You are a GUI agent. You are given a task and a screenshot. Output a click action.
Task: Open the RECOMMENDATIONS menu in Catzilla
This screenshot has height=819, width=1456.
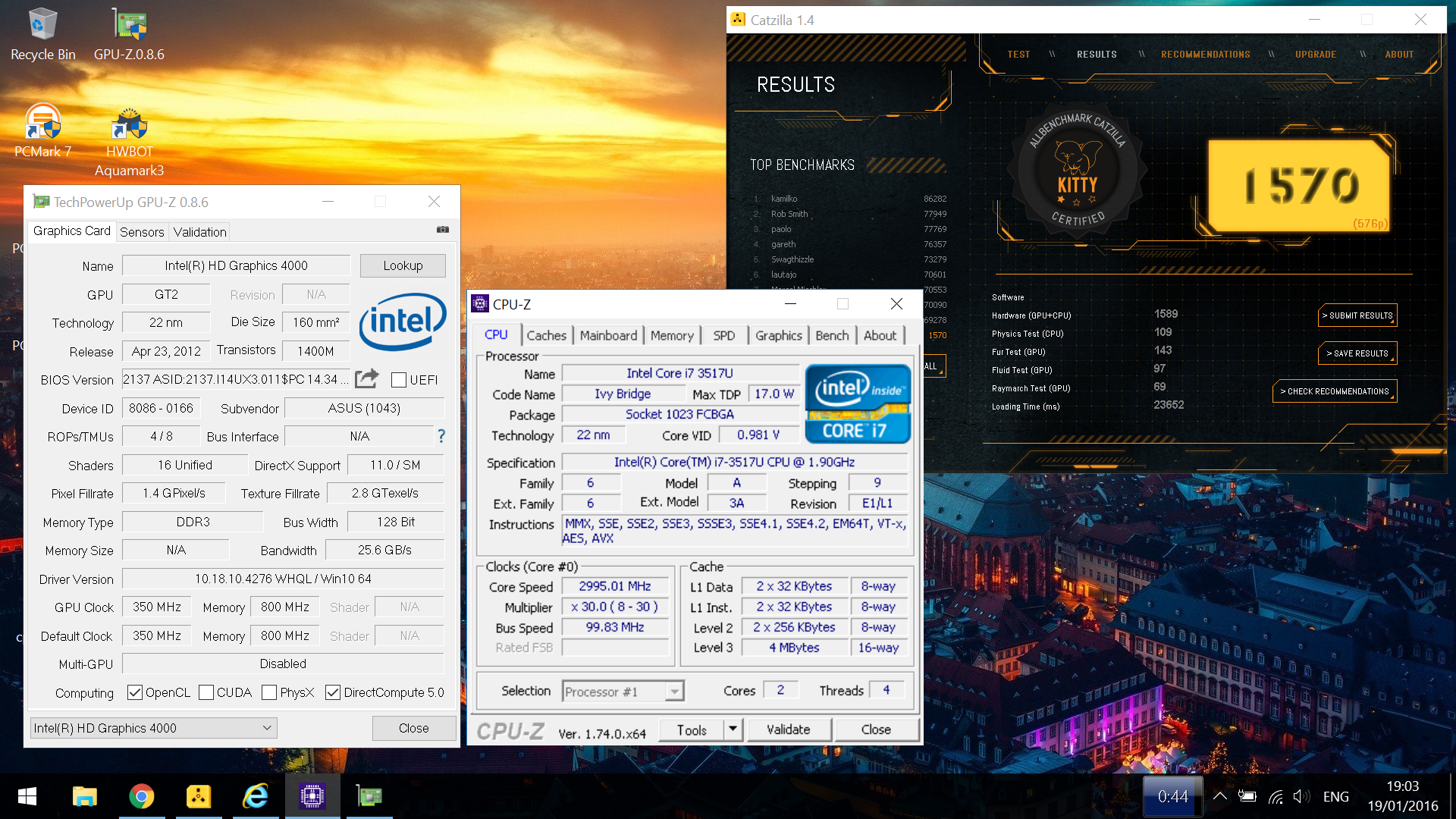[1206, 55]
